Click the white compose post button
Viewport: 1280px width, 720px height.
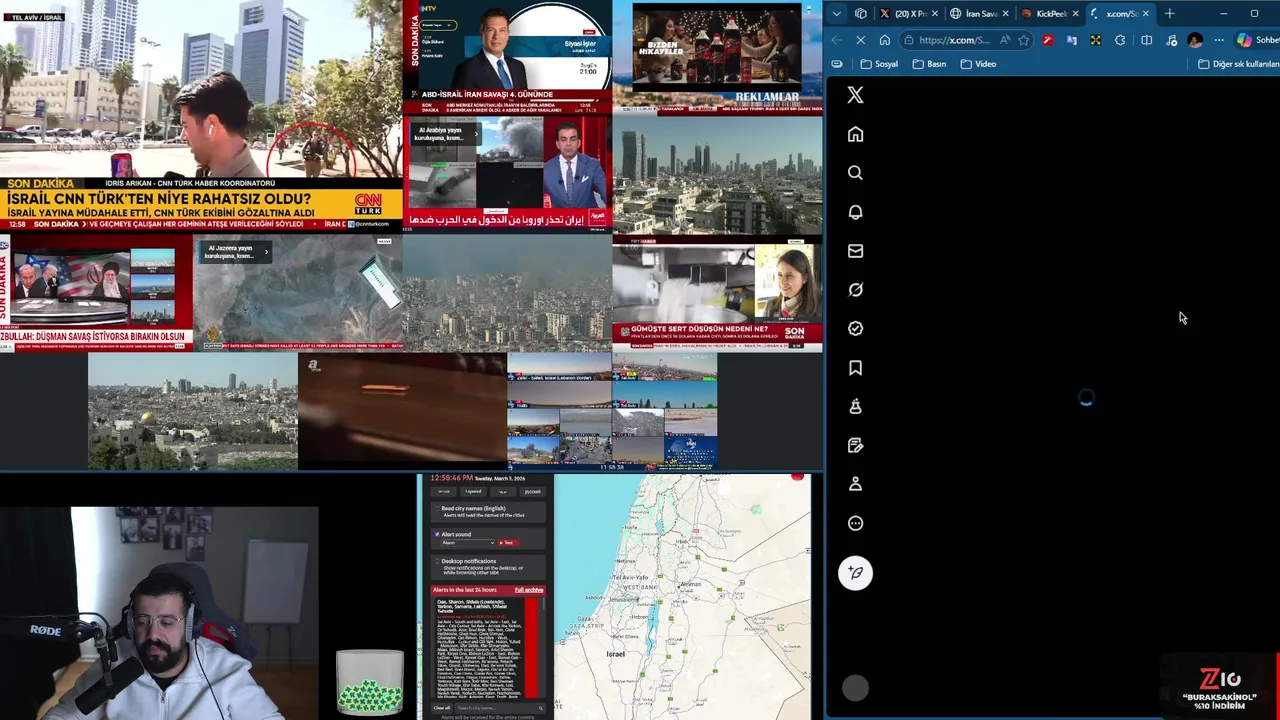click(855, 573)
